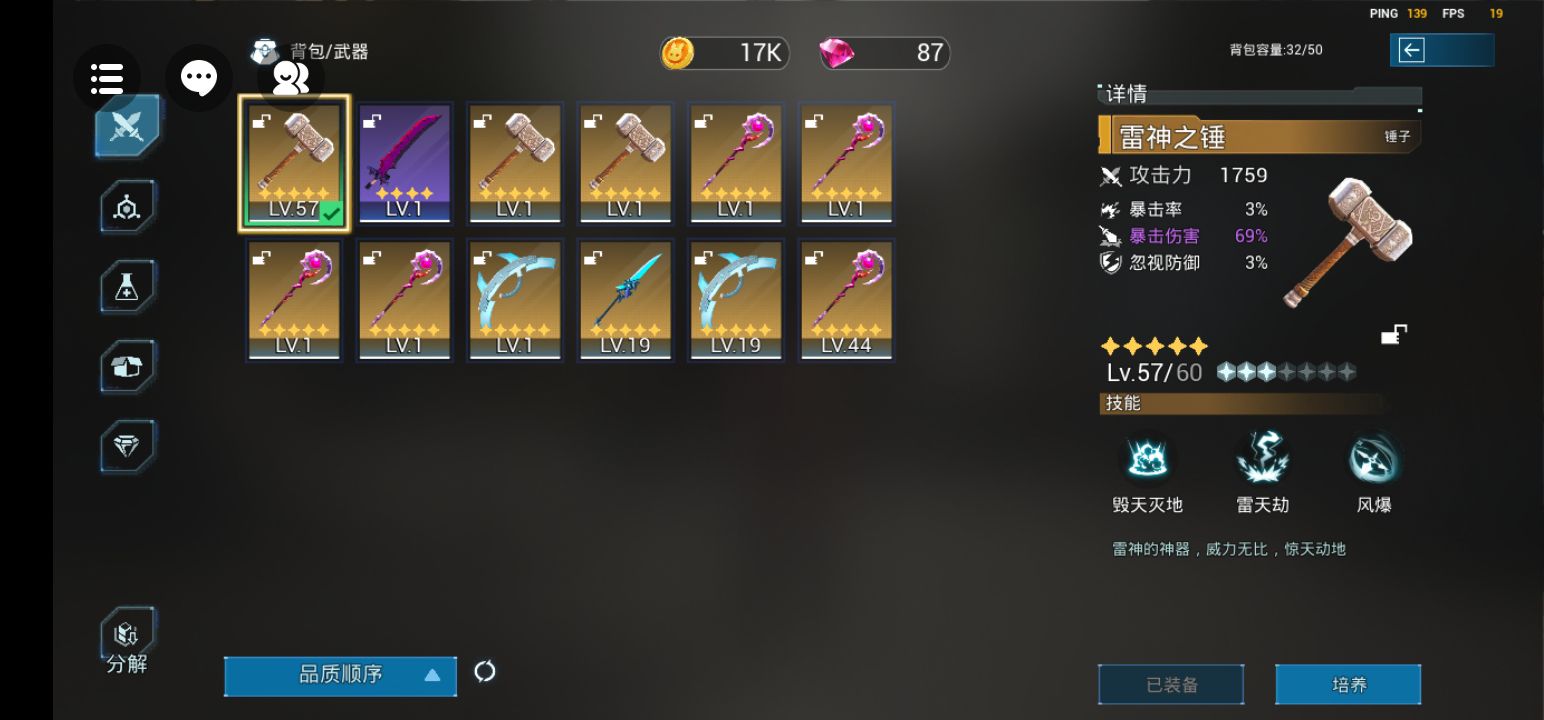Tap the 雷天劫 lightning skill icon
1544x720 pixels.
(x=1262, y=460)
